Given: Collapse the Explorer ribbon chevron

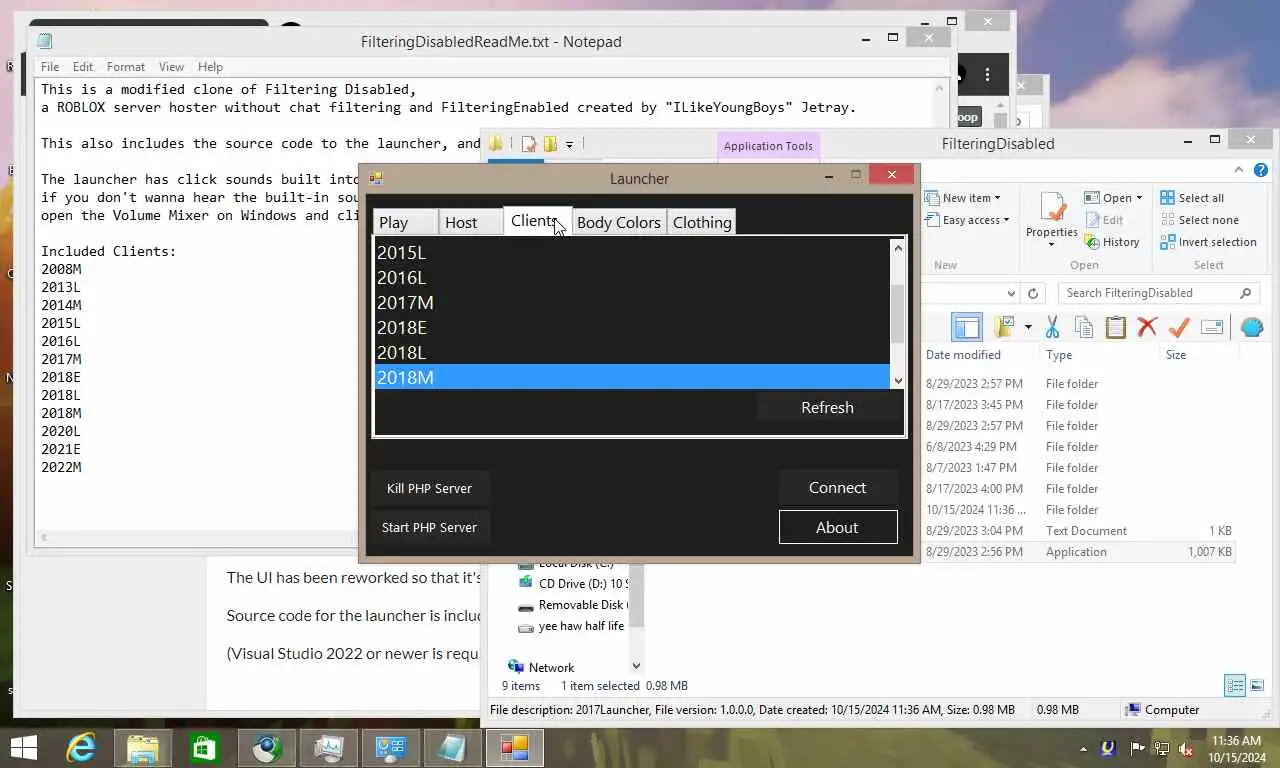Looking at the screenshot, I should [1239, 170].
